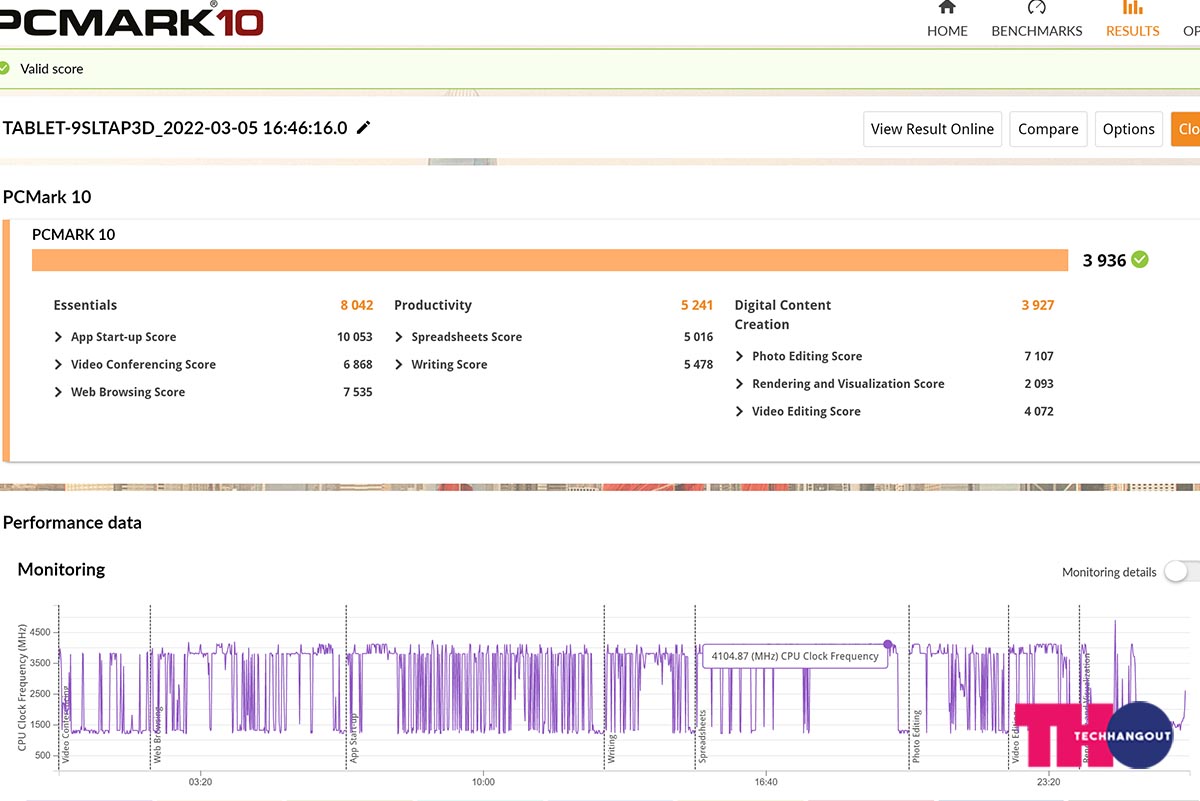
Task: Expand Rendering and Visualization Score row
Action: click(x=740, y=384)
